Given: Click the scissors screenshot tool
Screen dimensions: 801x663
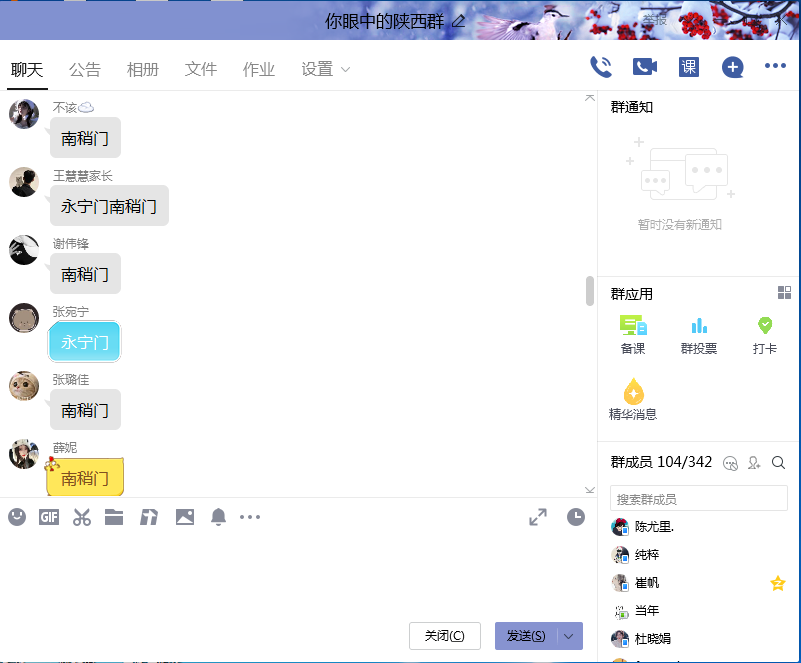Looking at the screenshot, I should pyautogui.click(x=82, y=517).
